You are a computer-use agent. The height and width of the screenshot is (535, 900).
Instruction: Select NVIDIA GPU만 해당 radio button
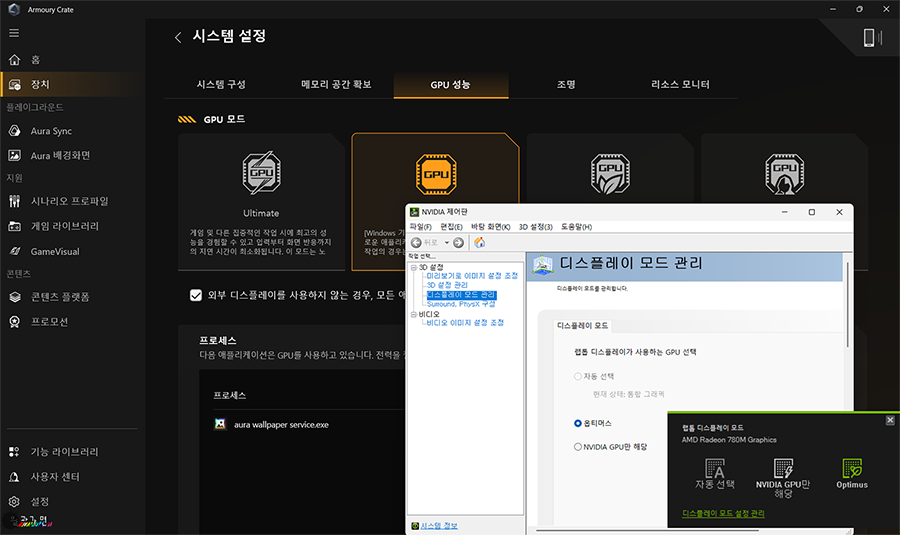point(577,447)
